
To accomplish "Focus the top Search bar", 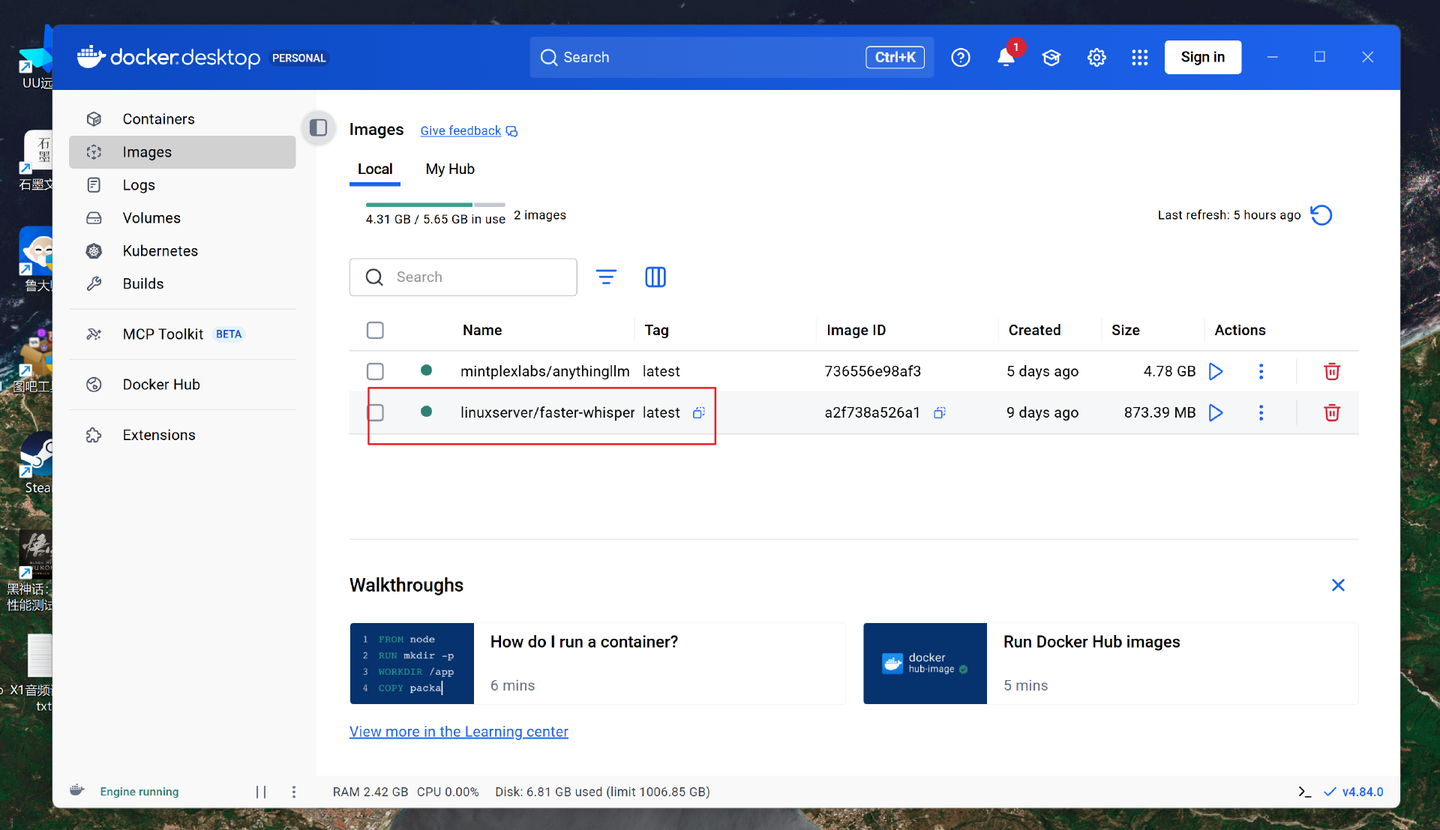I will (x=732, y=57).
